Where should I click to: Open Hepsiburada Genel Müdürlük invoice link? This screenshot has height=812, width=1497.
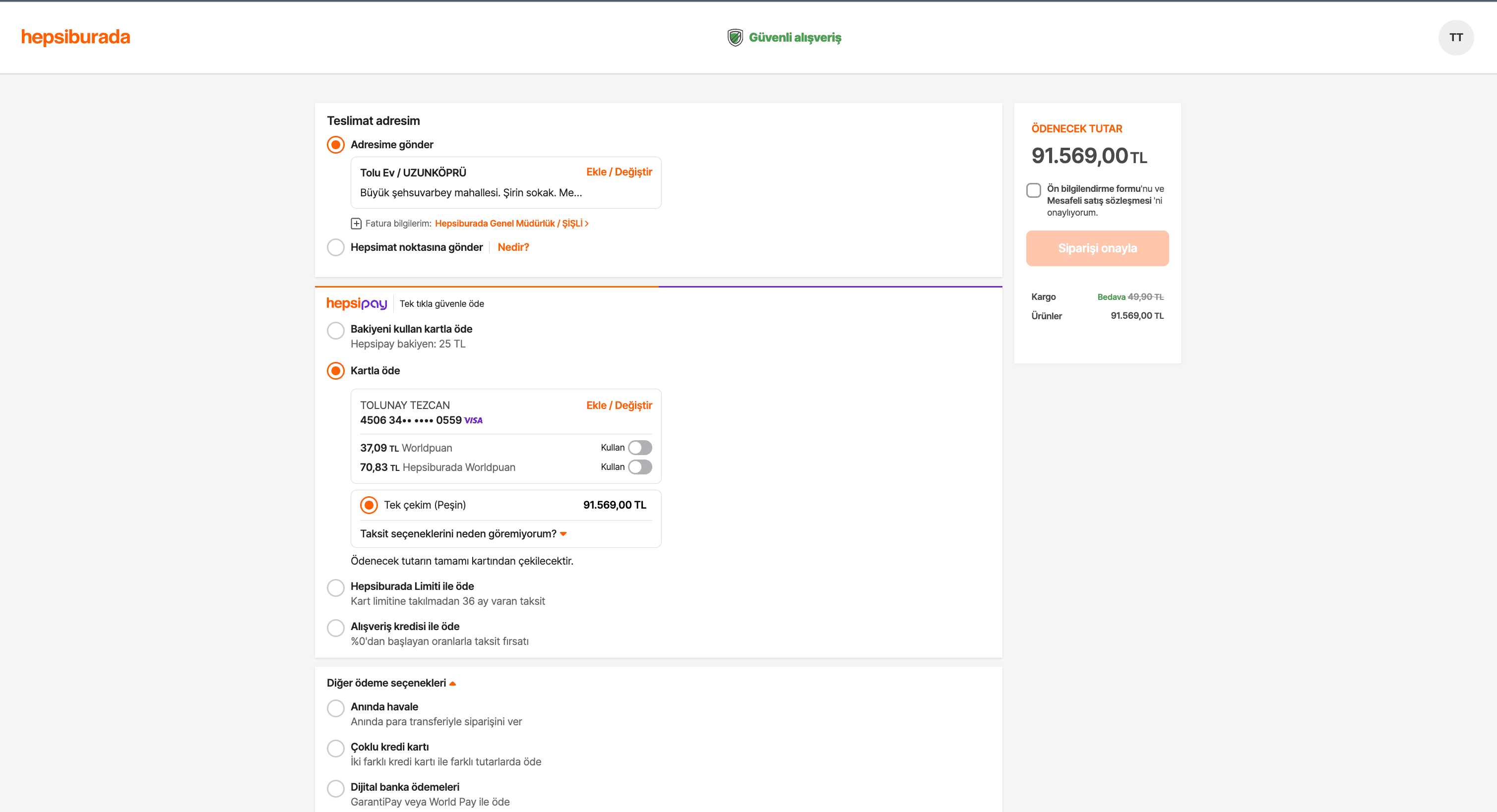tap(511, 224)
